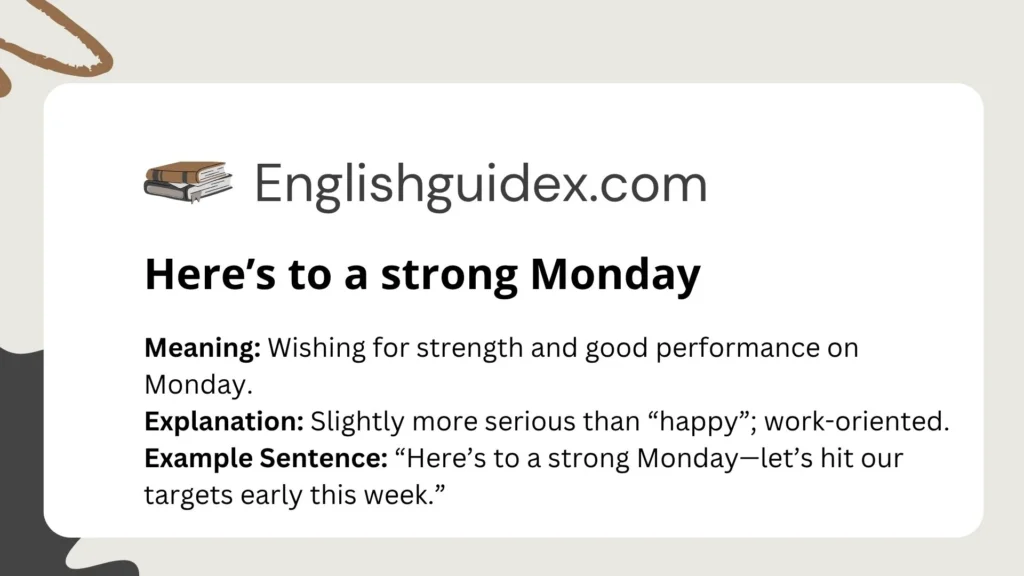1024x576 pixels.
Task: Open the Englishguidex.com site link
Action: coord(480,184)
